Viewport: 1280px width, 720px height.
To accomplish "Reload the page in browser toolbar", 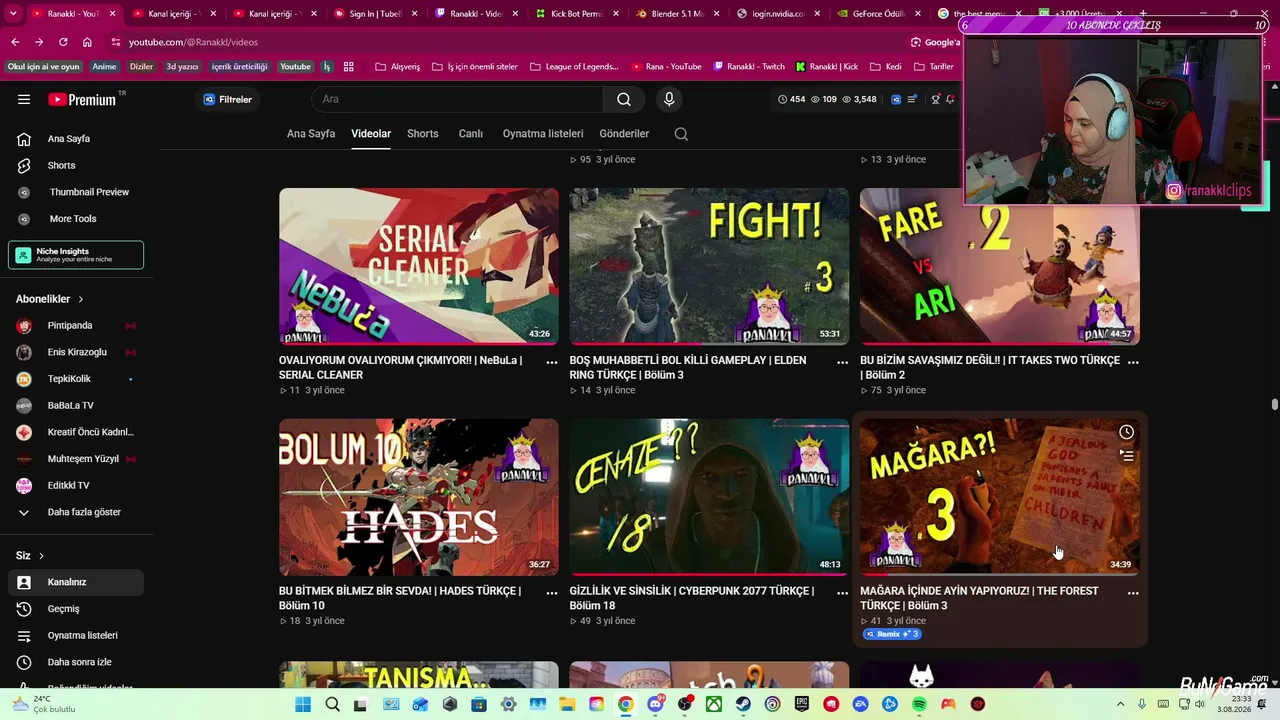I will tap(63, 42).
